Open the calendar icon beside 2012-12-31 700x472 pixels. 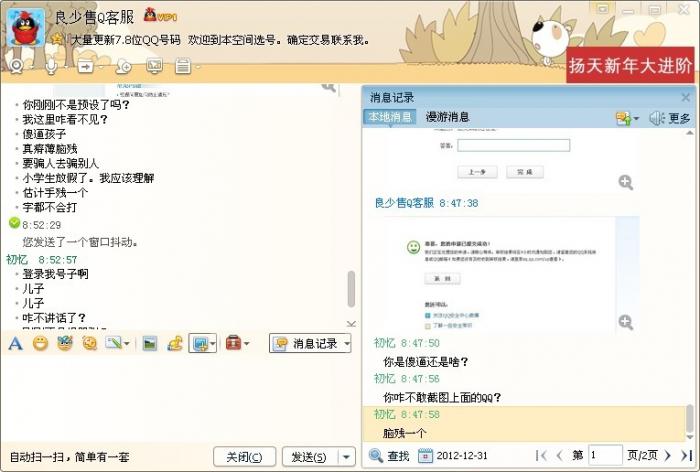pos(425,456)
